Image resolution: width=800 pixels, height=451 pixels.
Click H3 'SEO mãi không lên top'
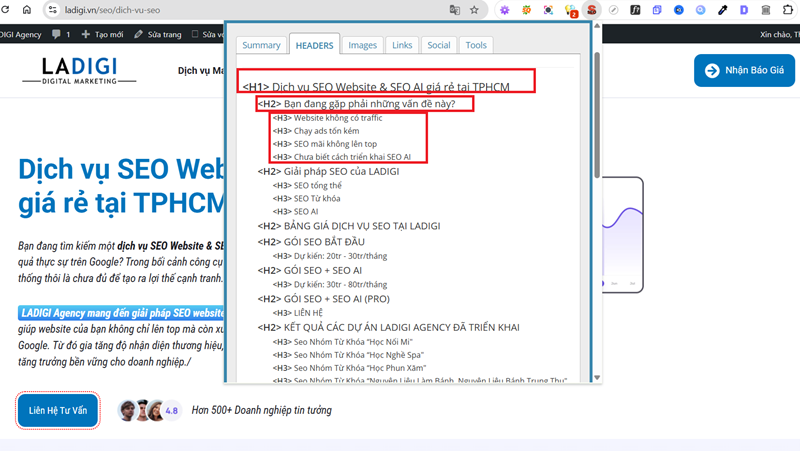[x=325, y=144]
